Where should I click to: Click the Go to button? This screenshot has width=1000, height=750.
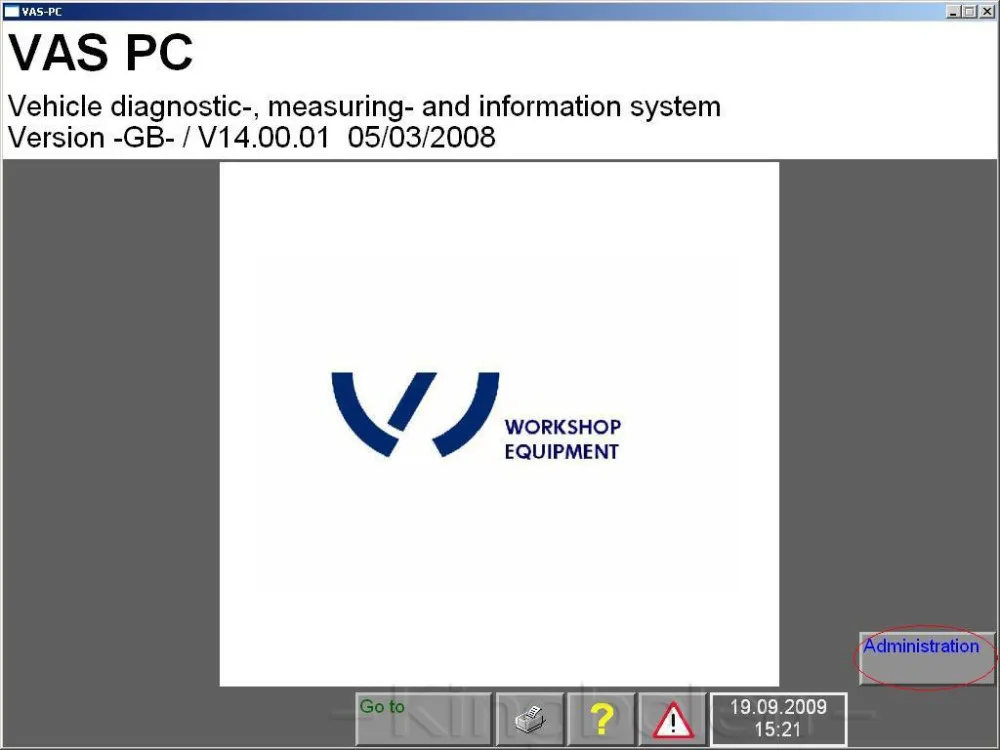[x=423, y=719]
